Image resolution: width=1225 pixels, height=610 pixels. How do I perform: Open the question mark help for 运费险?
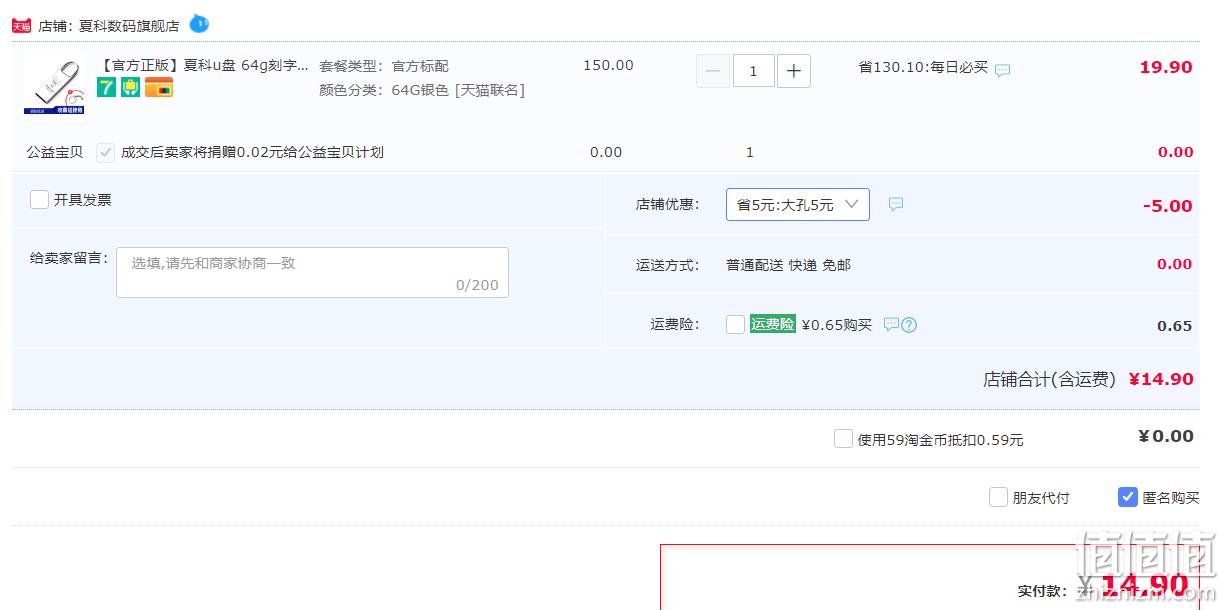coord(909,325)
